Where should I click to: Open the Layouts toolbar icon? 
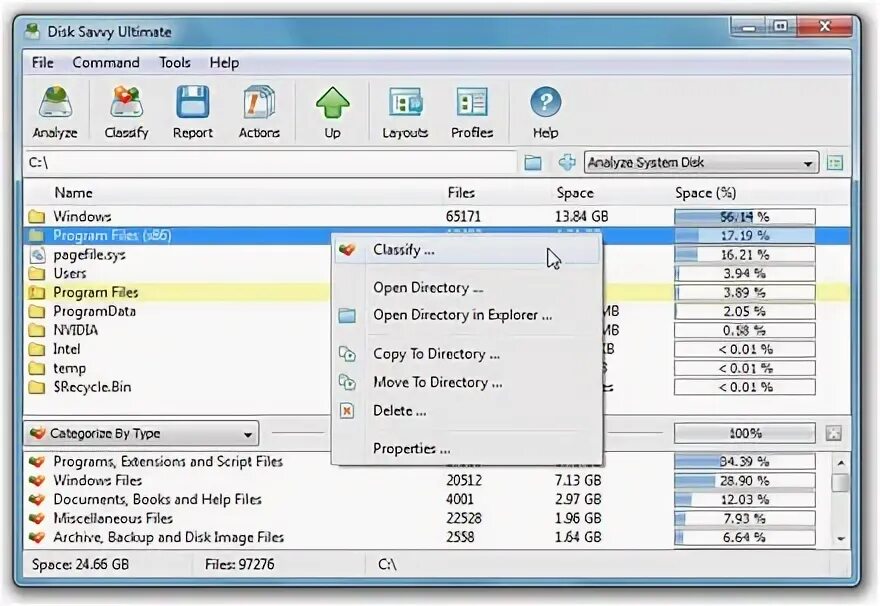(405, 102)
